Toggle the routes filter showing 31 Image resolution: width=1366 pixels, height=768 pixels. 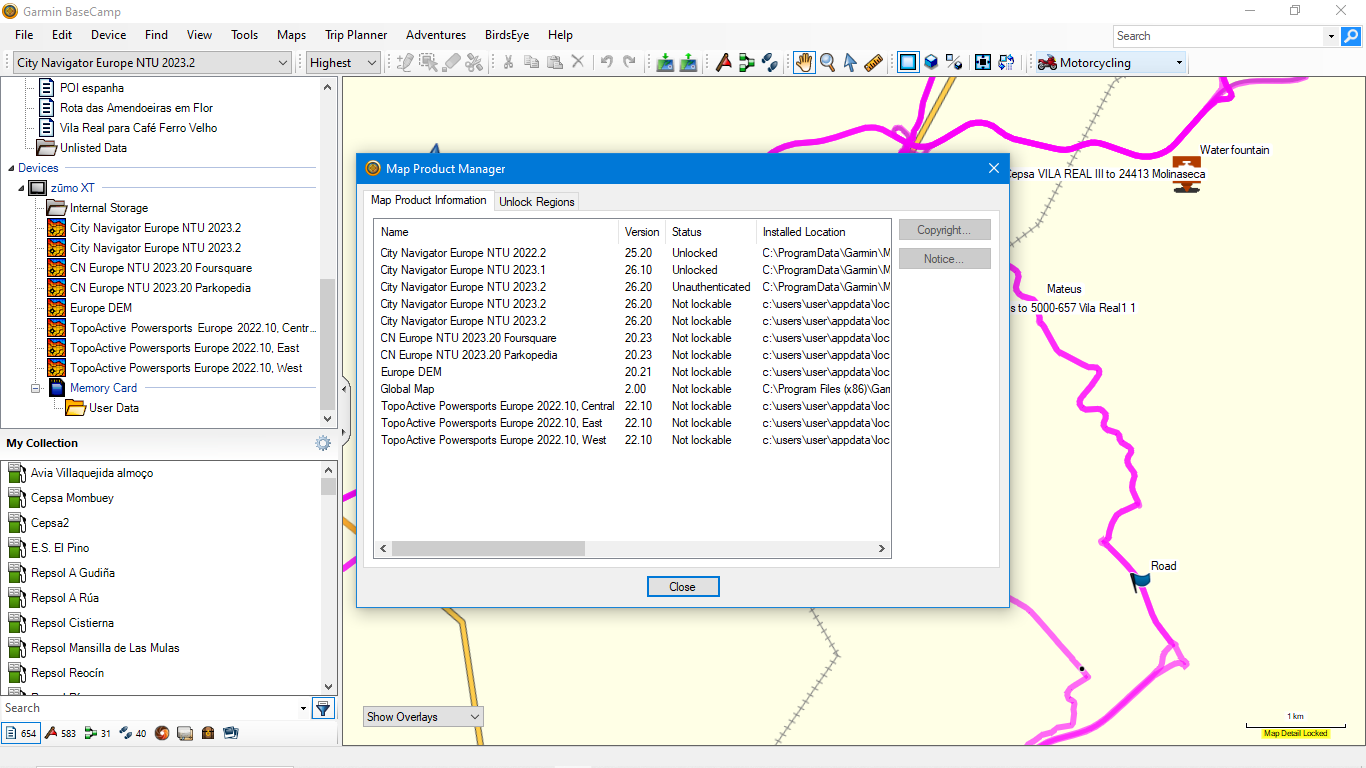98,733
